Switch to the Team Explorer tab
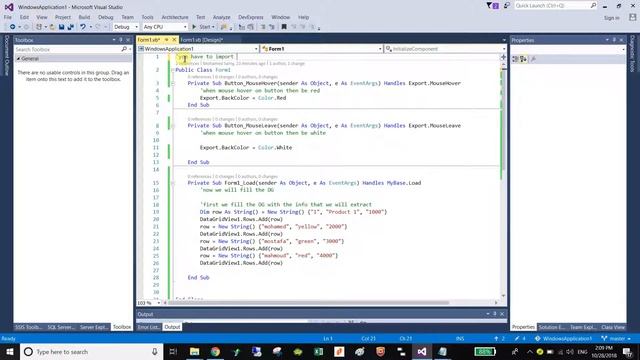This screenshot has height=360, width=640. pos(583,327)
